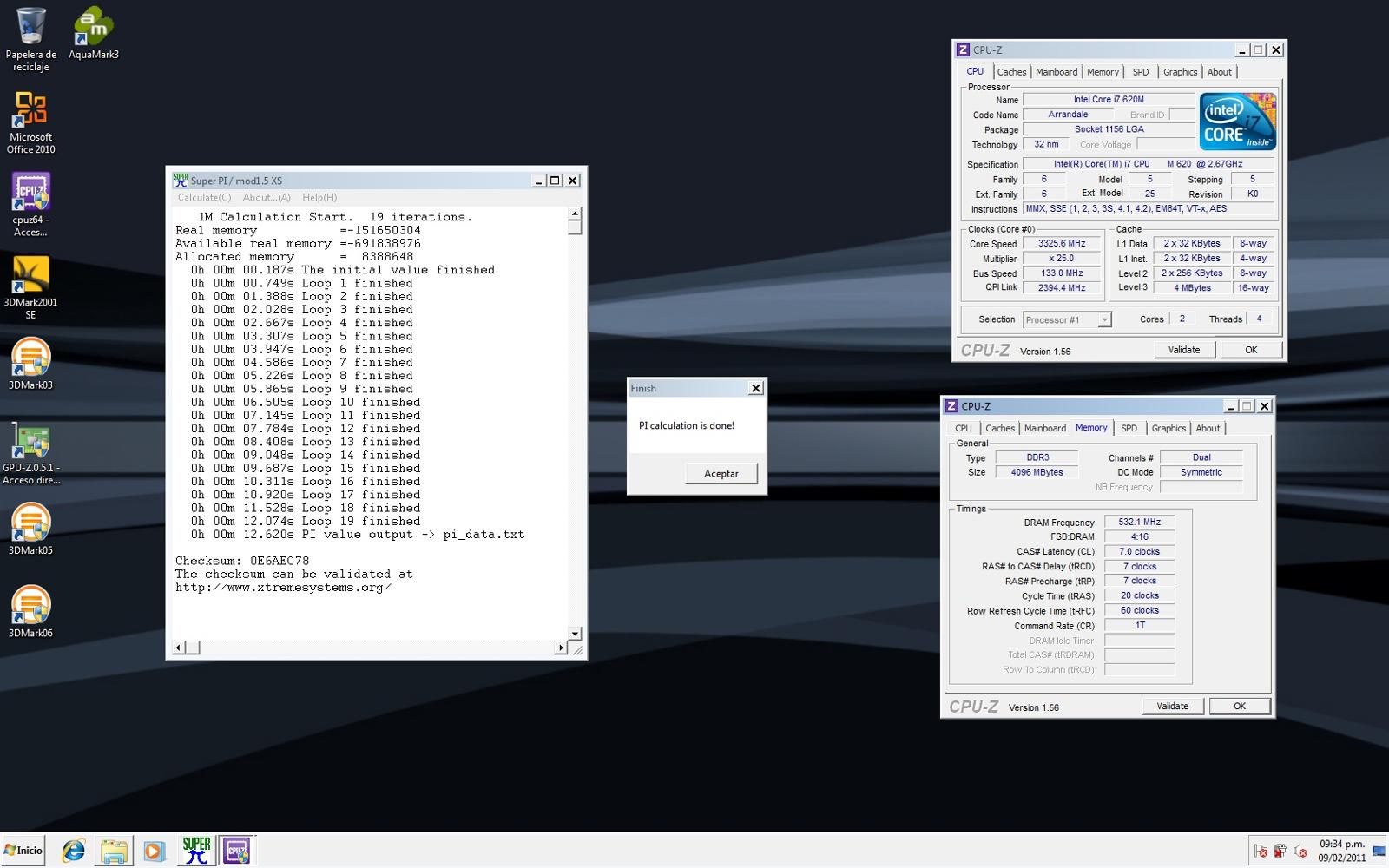Select the cpuz64 desktop shortcut
Viewport: 1389px width, 868px height.
(x=31, y=205)
